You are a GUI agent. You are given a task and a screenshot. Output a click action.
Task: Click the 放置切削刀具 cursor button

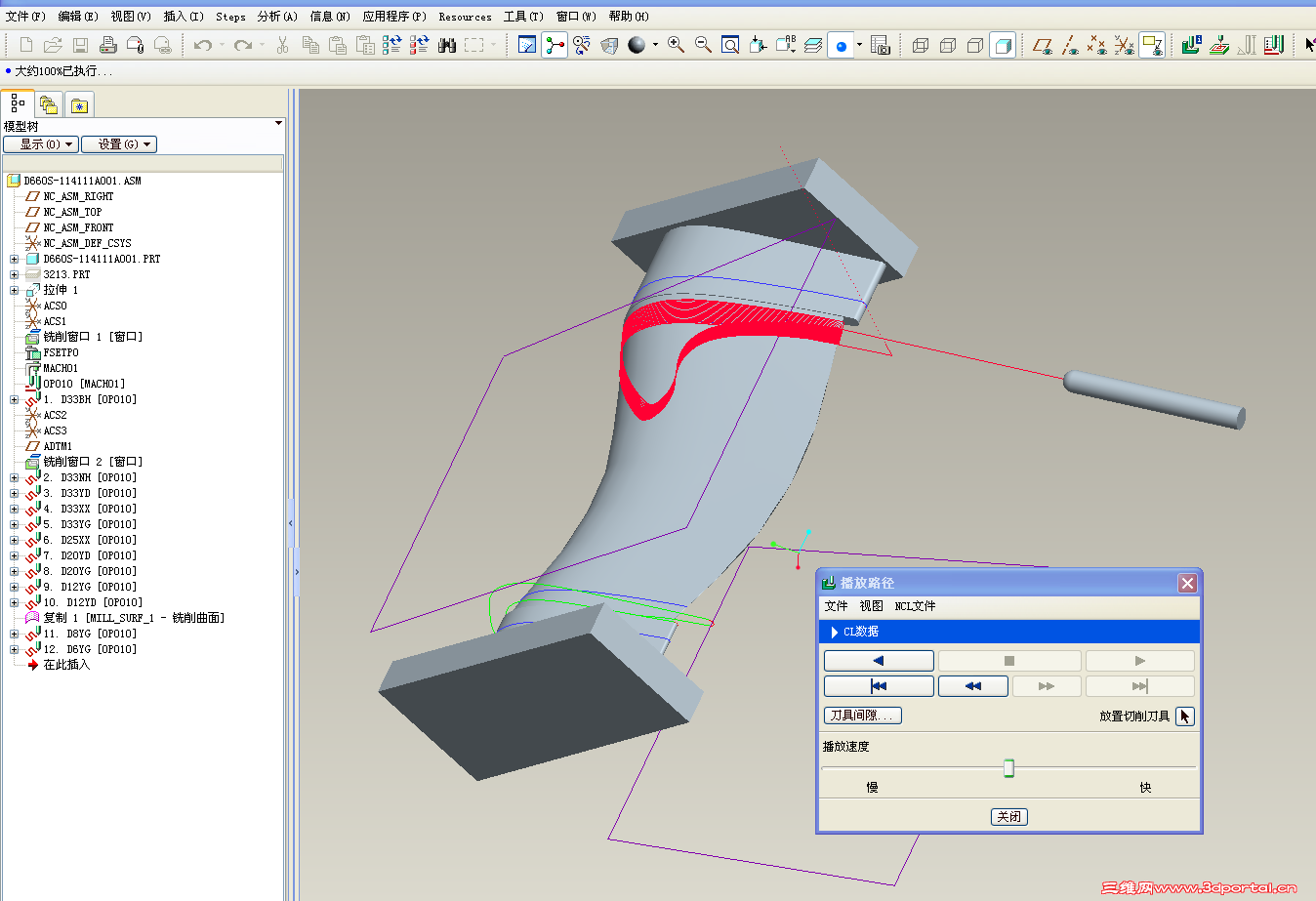pyautogui.click(x=1184, y=717)
